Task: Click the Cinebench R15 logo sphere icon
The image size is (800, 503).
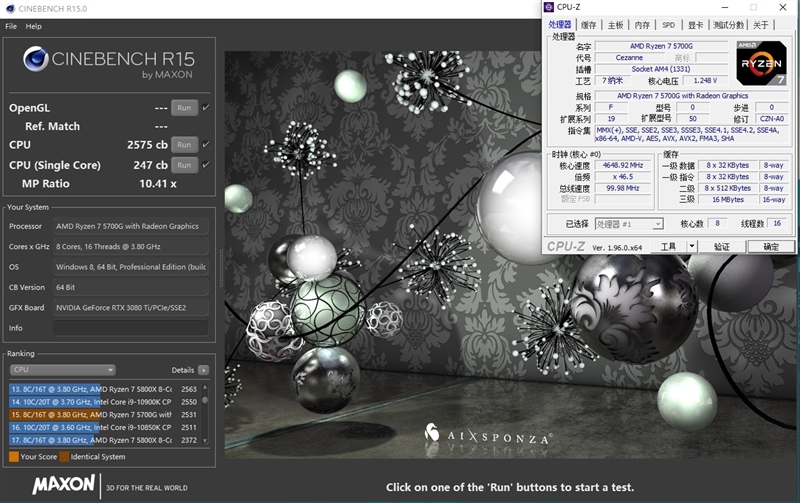Action: (36, 60)
